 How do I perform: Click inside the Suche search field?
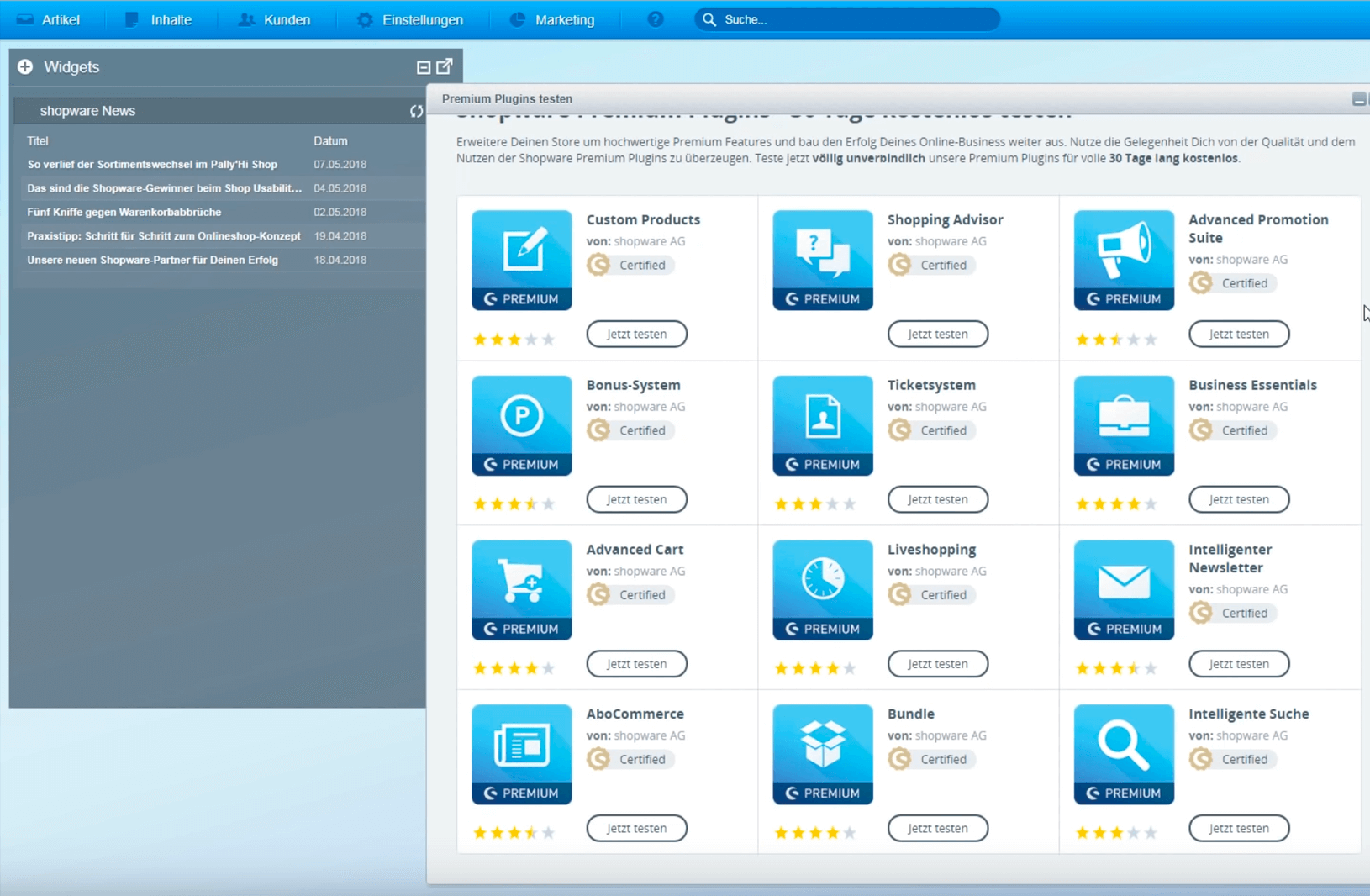tap(849, 18)
